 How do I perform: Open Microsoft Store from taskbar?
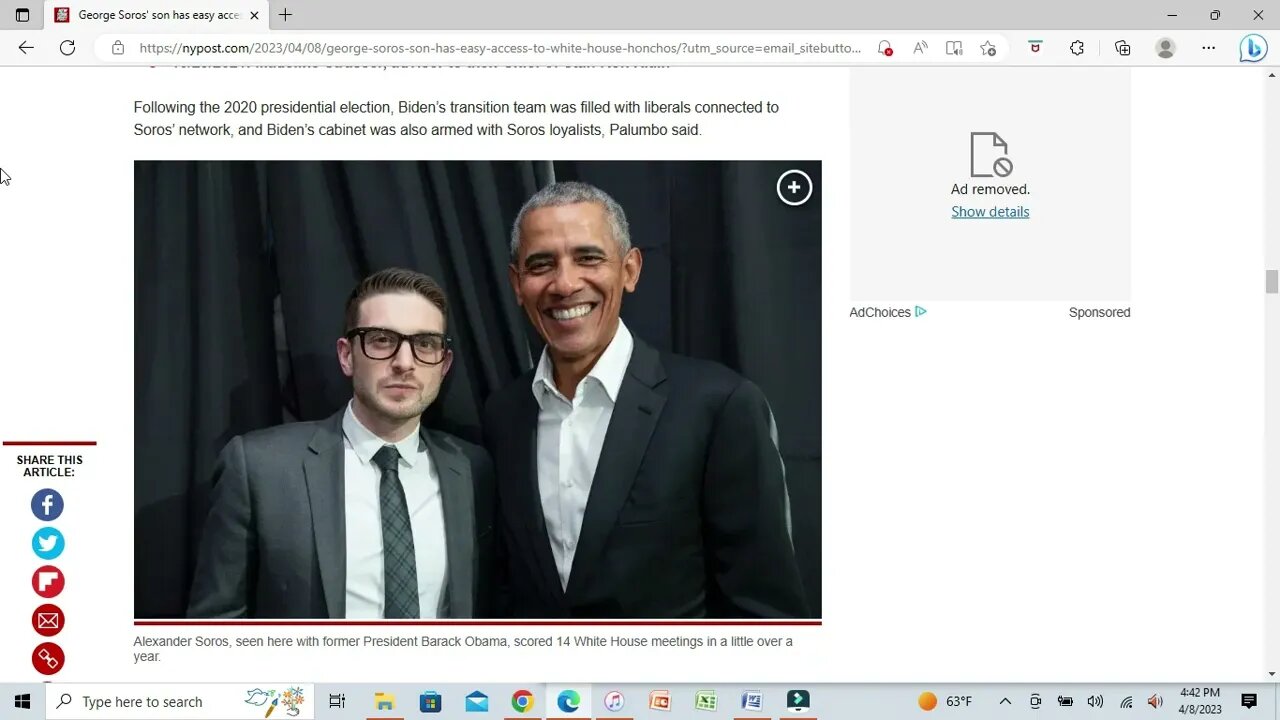coord(430,701)
